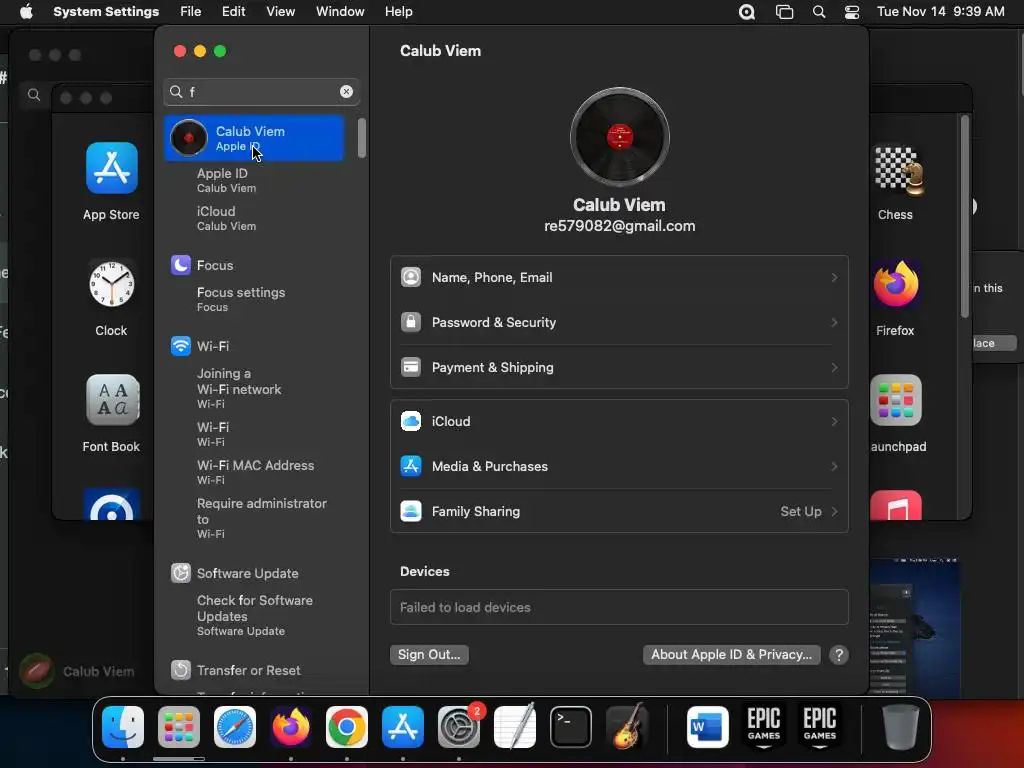Open Finder from the Dock
The image size is (1024, 768).
123,727
